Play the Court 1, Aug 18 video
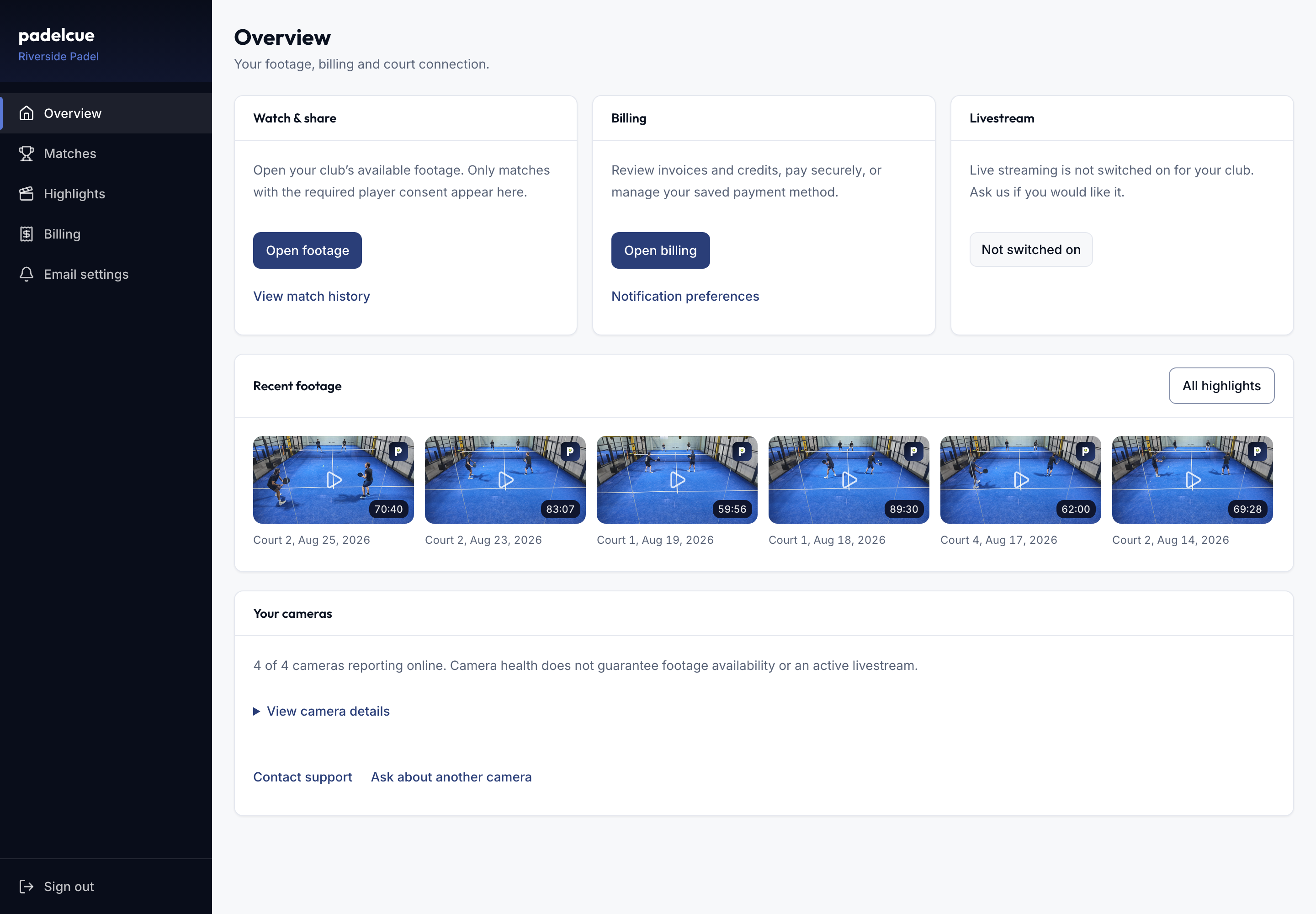The height and width of the screenshot is (914, 1316). [x=849, y=480]
